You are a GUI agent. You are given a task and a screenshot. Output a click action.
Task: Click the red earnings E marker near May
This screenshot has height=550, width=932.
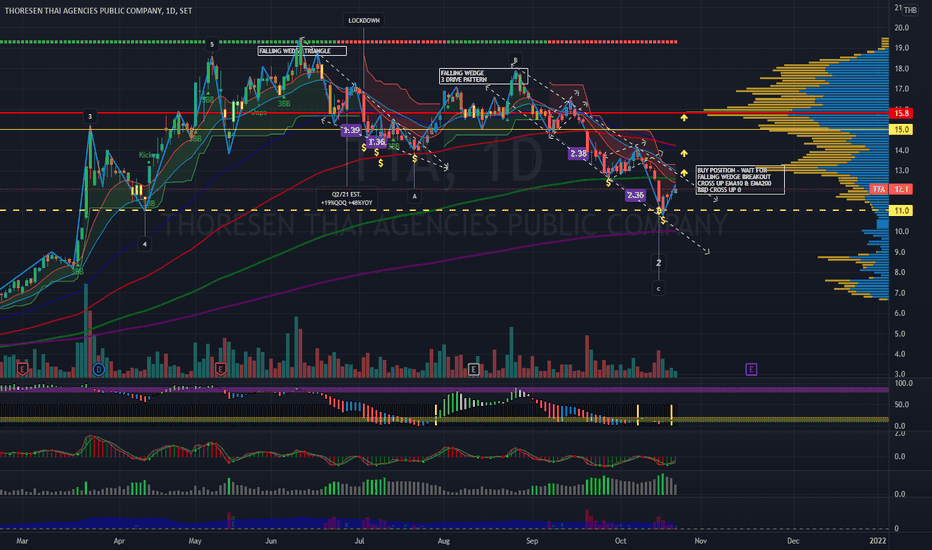click(221, 369)
